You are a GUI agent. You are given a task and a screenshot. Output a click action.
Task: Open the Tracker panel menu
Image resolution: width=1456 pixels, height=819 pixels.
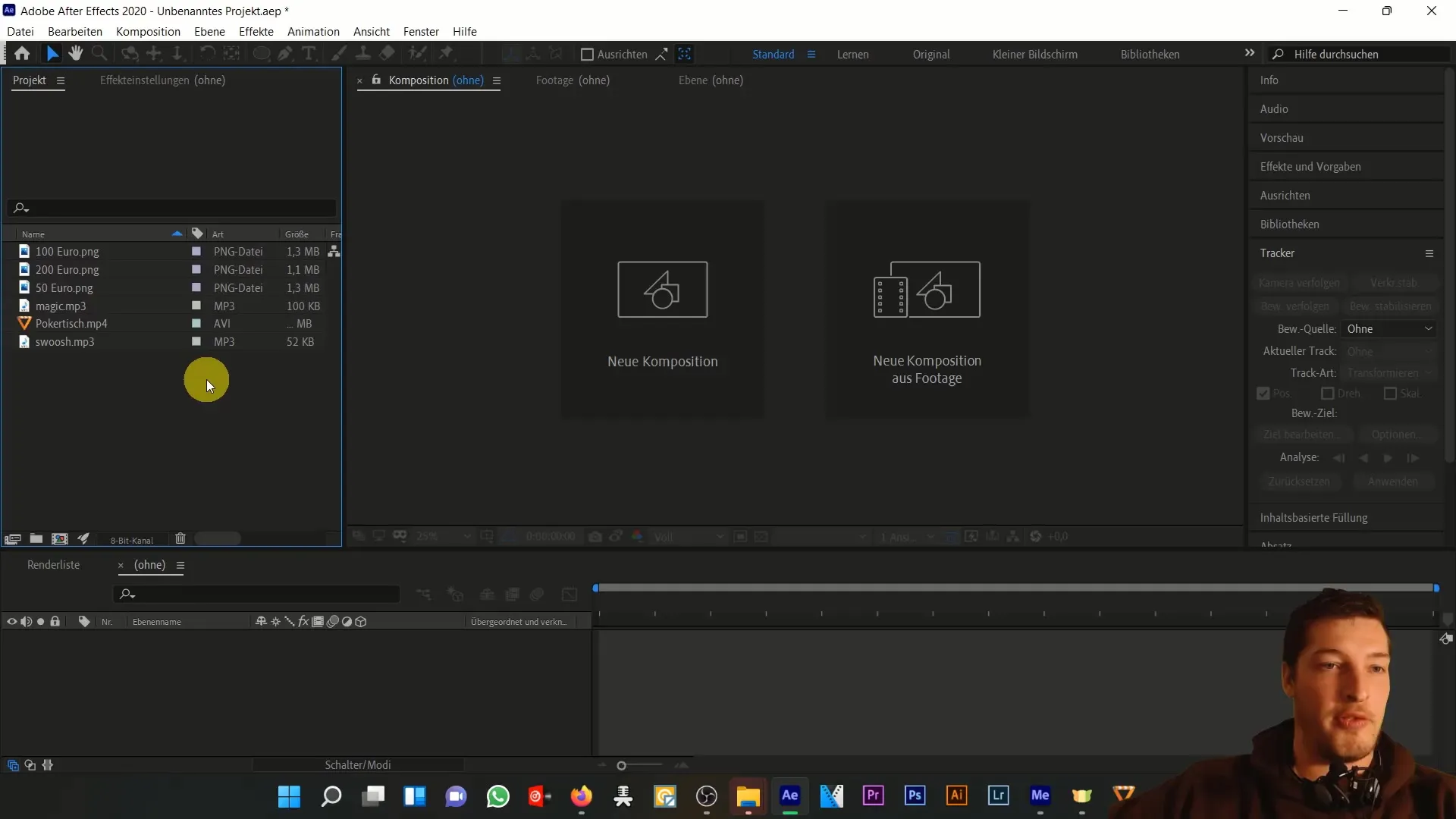[1429, 253]
